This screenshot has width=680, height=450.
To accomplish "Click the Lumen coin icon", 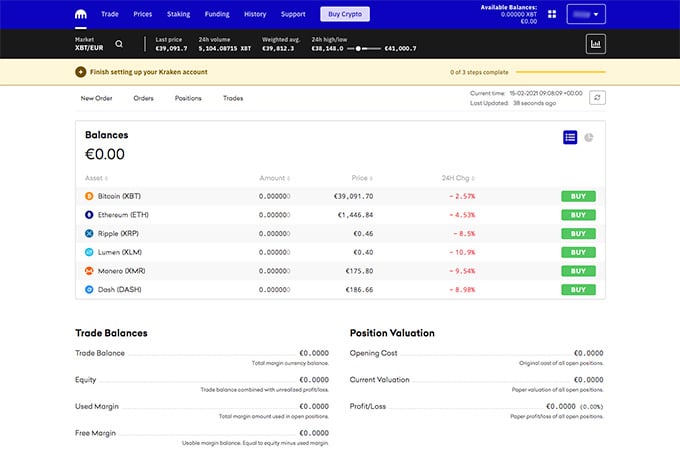I will (x=89, y=252).
